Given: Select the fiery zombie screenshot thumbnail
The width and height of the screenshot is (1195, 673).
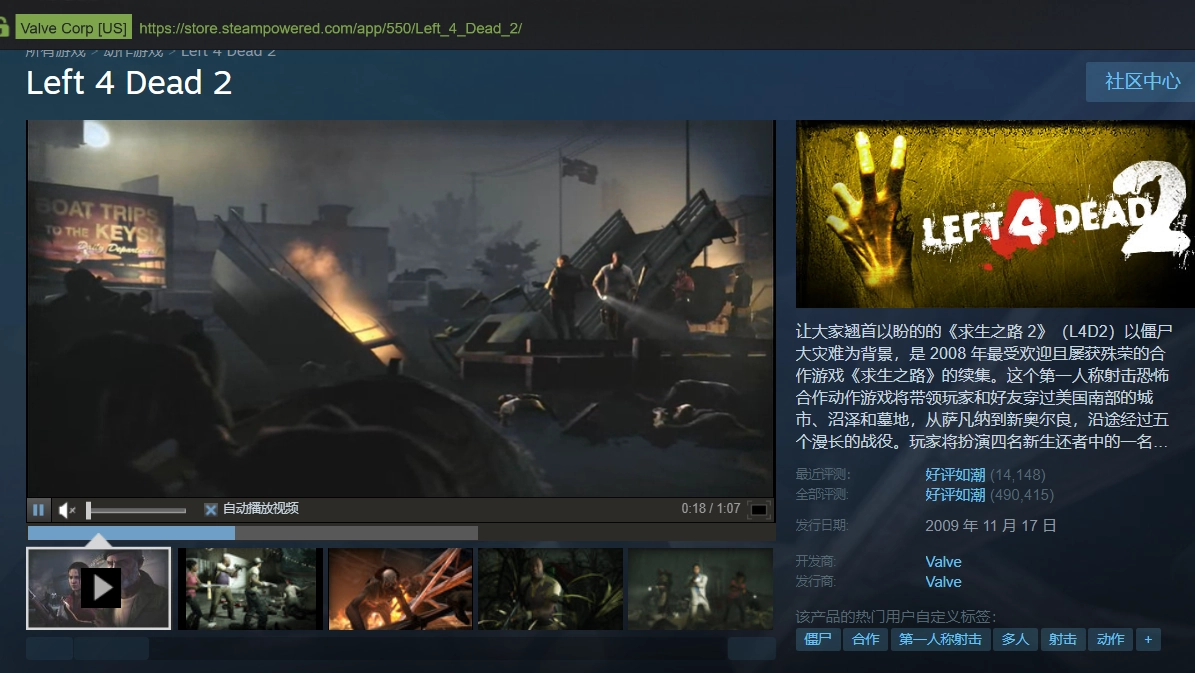Looking at the screenshot, I should click(x=400, y=588).
